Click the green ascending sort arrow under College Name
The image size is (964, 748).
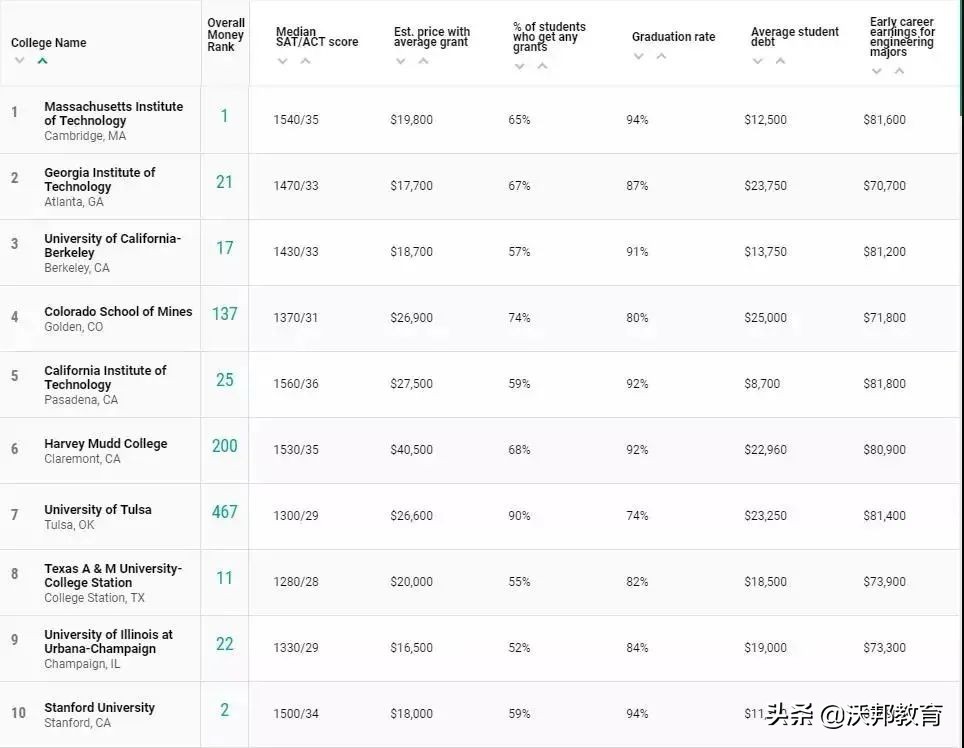(41, 61)
